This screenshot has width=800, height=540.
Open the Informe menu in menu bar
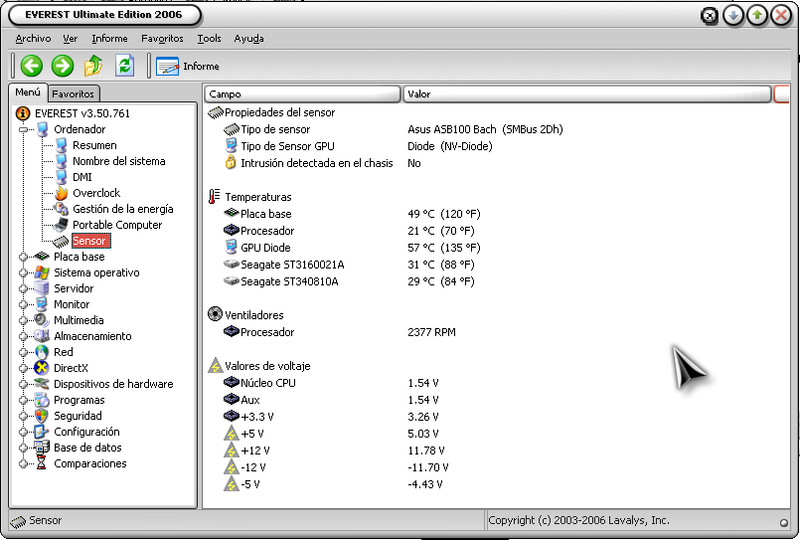[x=110, y=39]
